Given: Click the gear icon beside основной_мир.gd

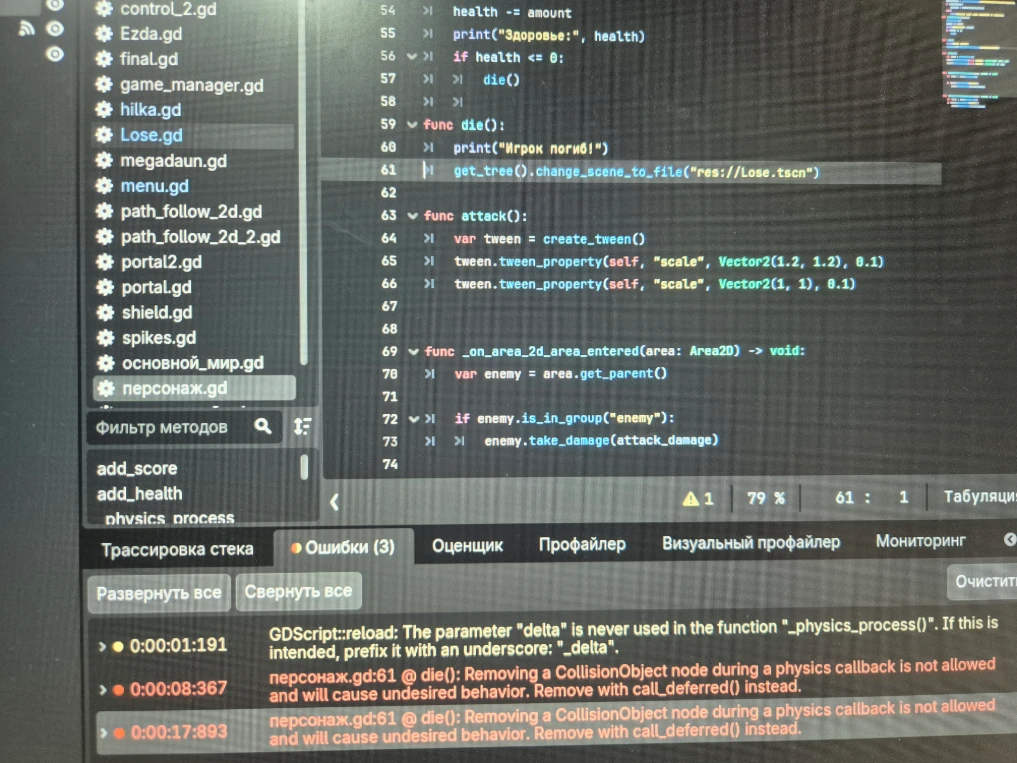Looking at the screenshot, I should click(x=105, y=363).
